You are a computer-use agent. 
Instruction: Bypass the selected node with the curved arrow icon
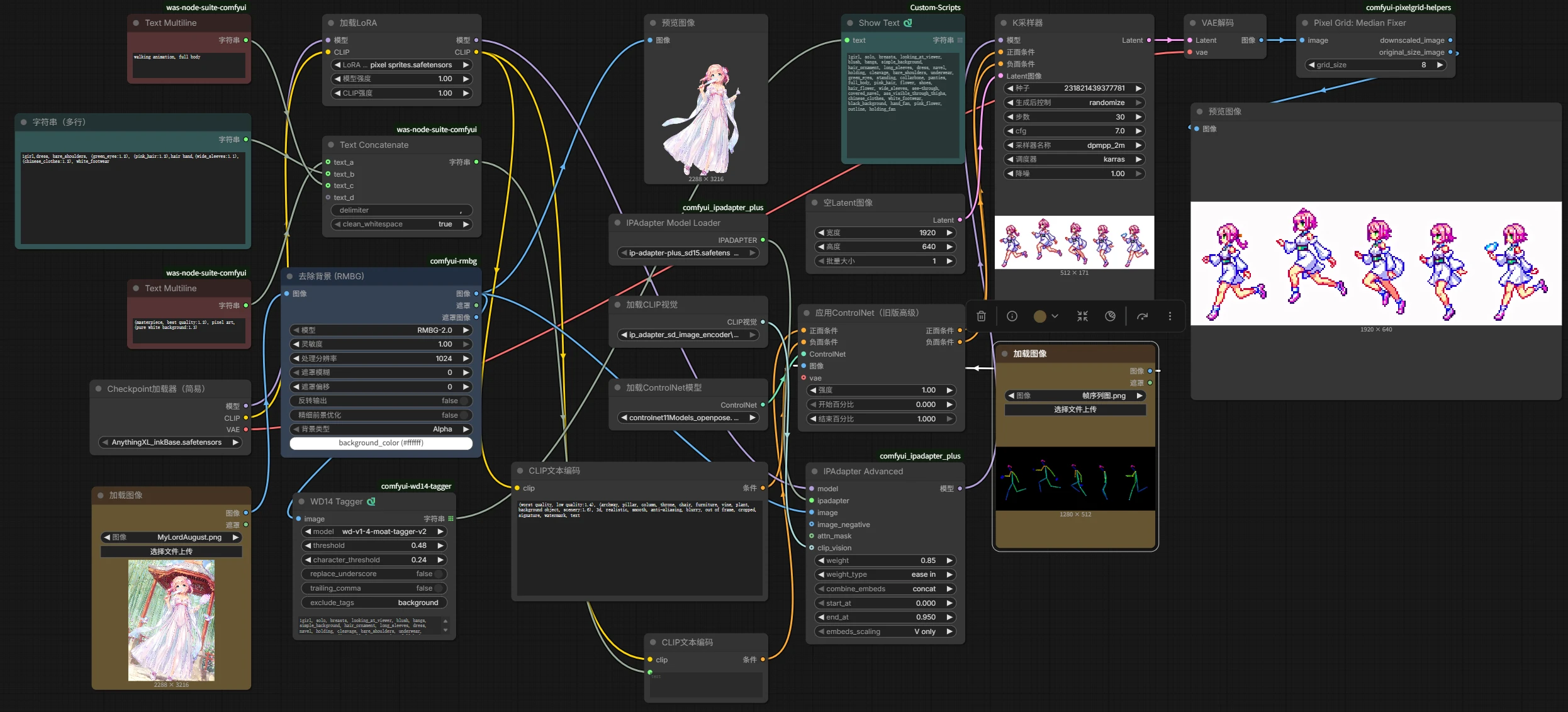(1142, 316)
